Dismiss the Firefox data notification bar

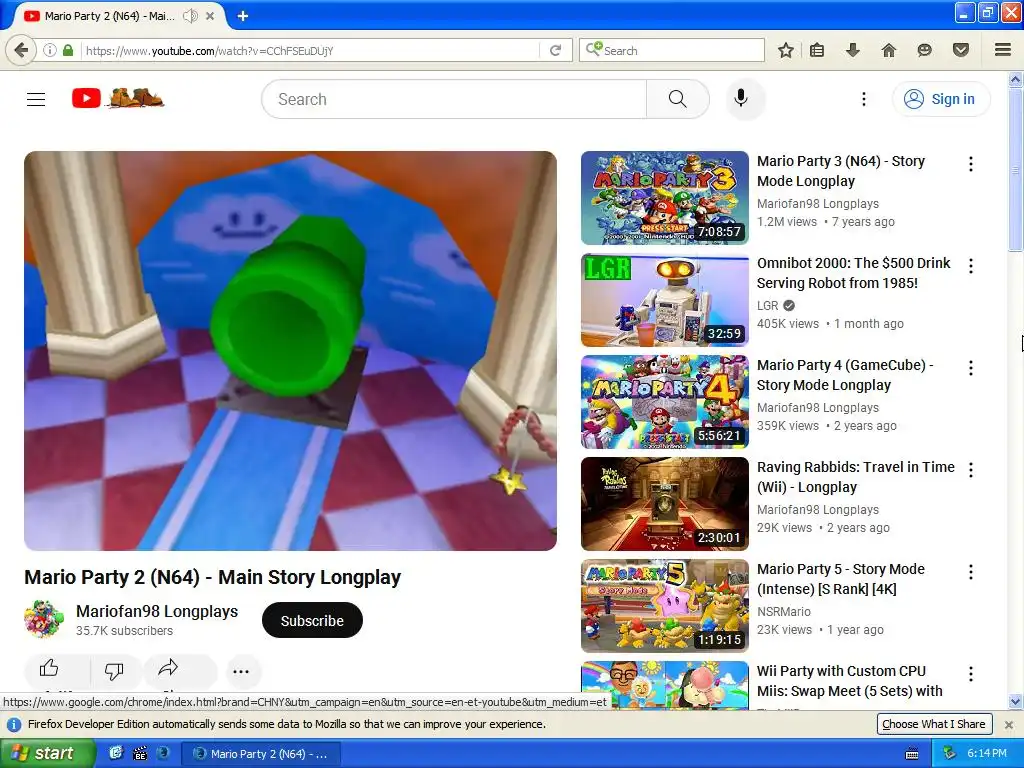[x=1008, y=724]
